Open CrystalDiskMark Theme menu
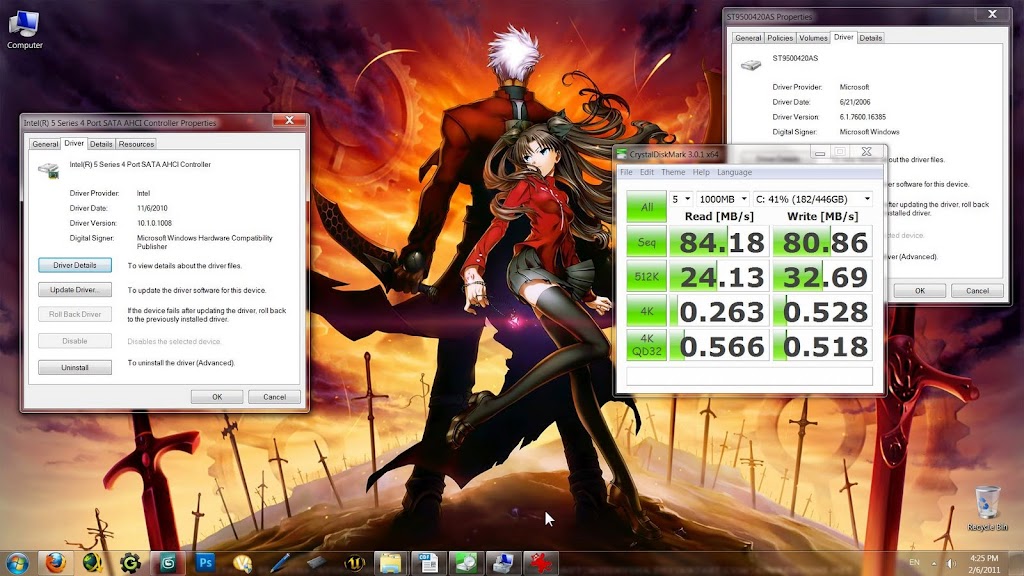Viewport: 1024px width, 576px height. [x=673, y=172]
